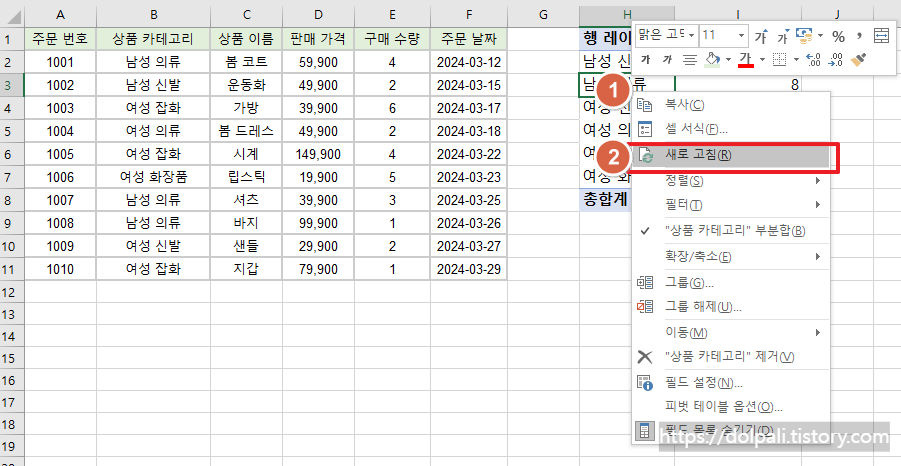Select the cell containing 여성 화장품
This screenshot has height=466, width=901.
(x=153, y=177)
